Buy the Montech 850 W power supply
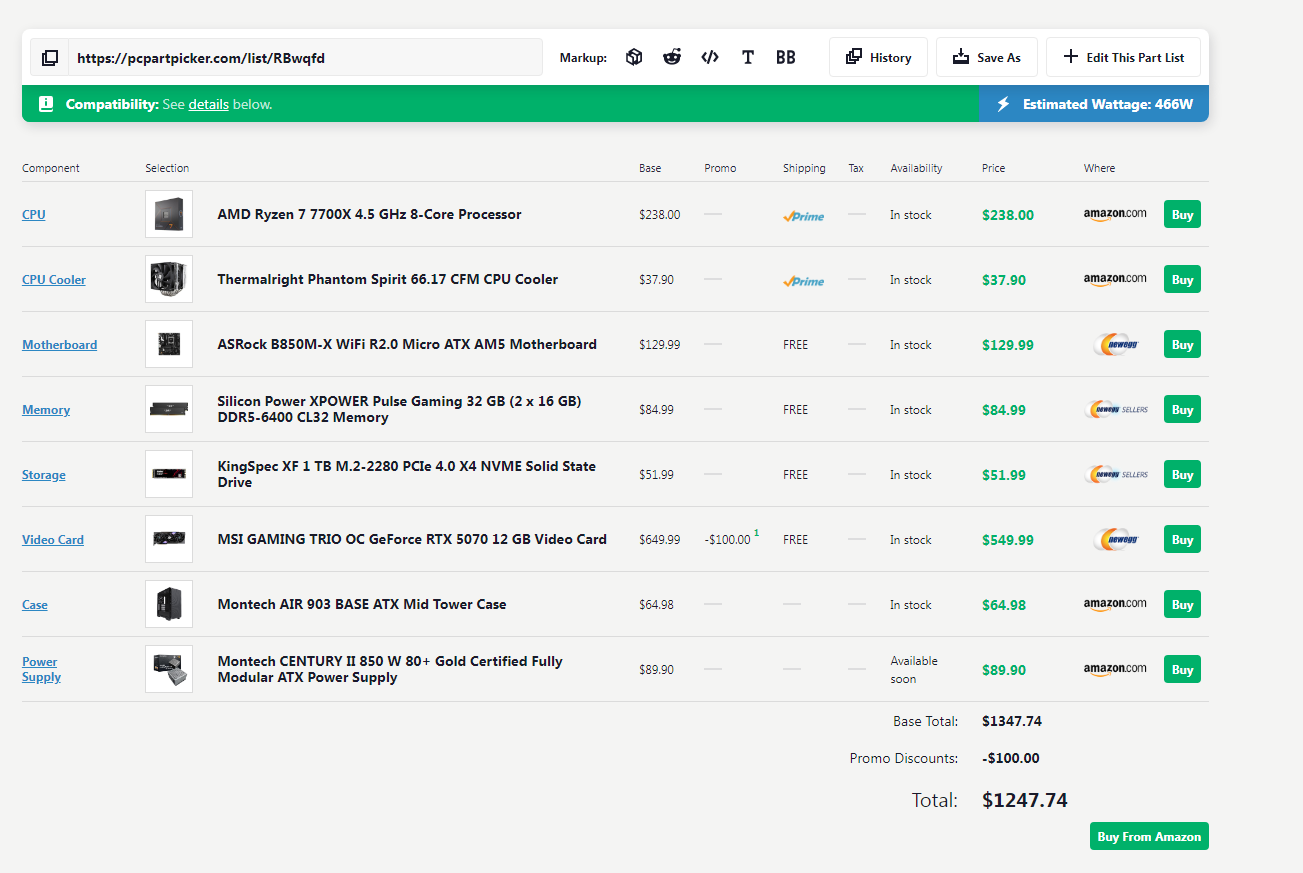 1182,669
